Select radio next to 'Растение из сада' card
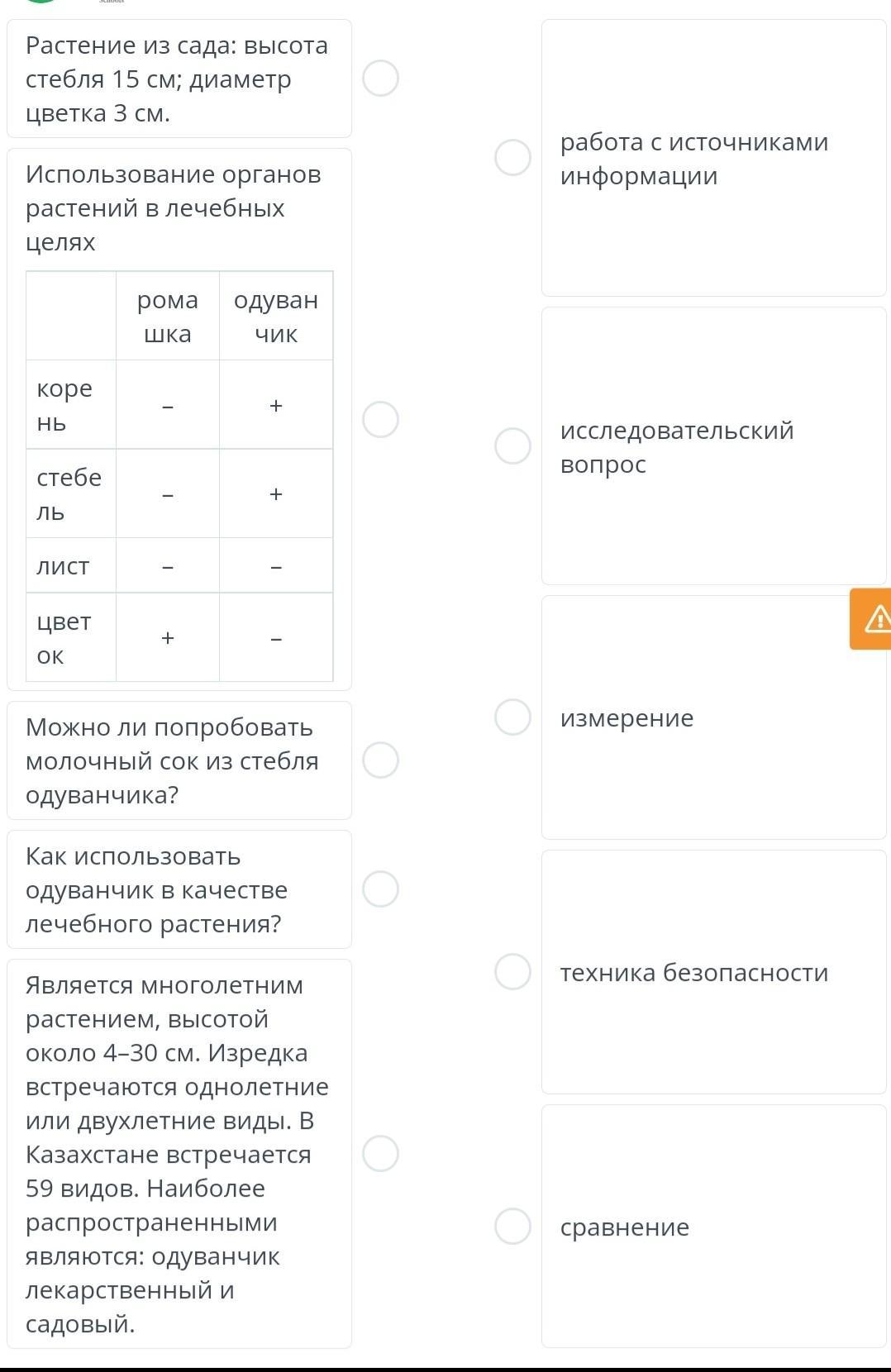The image size is (891, 1372). (381, 79)
